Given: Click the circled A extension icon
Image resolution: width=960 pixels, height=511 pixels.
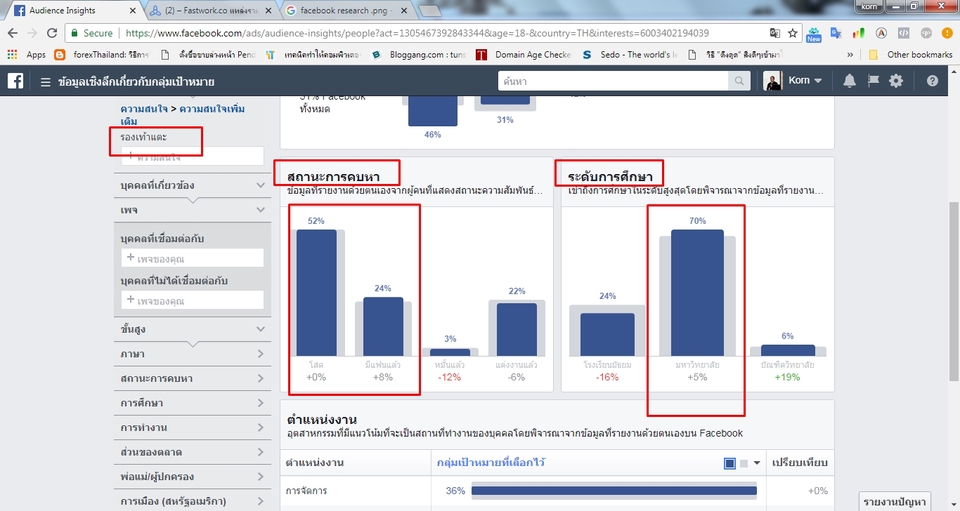Looking at the screenshot, I should pyautogui.click(x=881, y=33).
